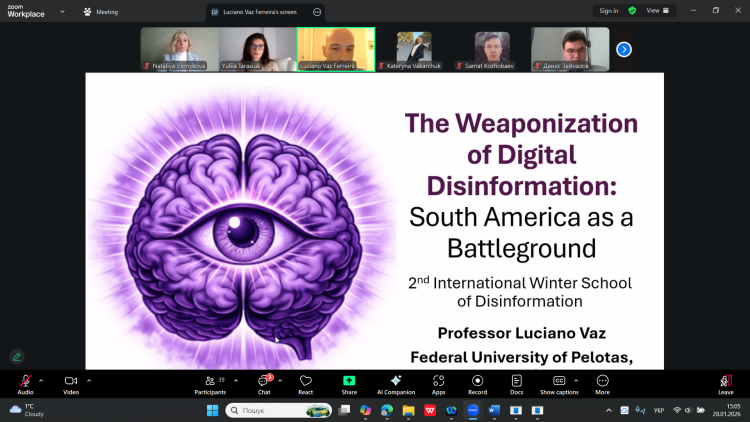
Task: Turn on camera with Video button
Action: 71,382
